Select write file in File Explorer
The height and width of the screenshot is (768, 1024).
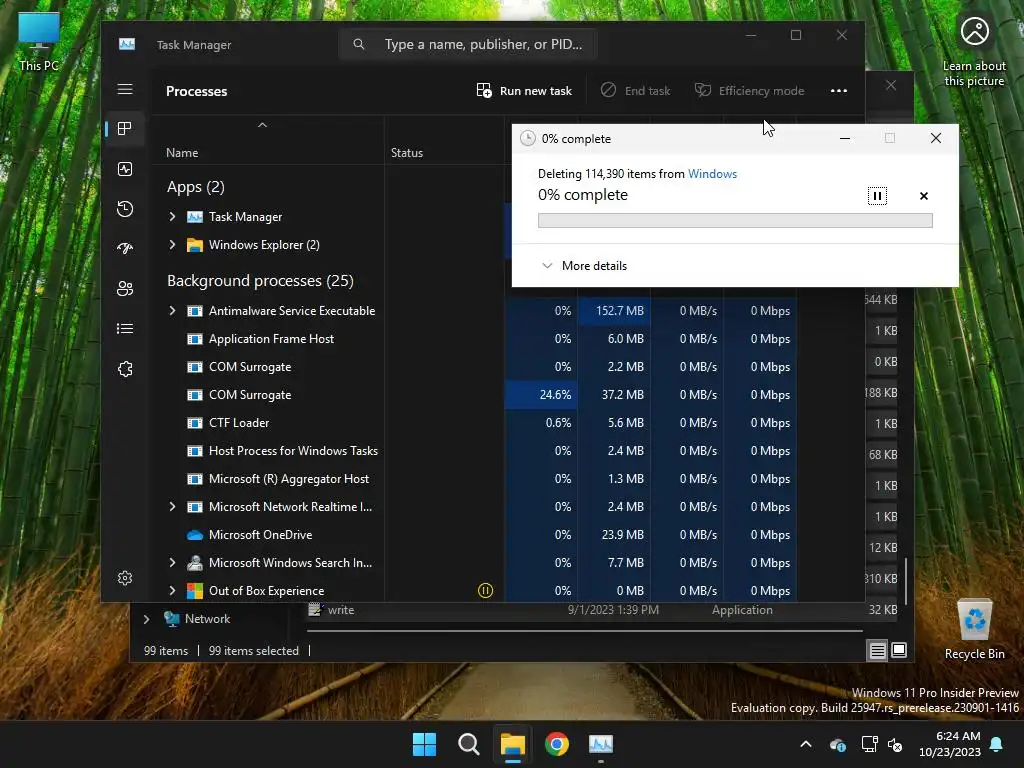(x=340, y=610)
